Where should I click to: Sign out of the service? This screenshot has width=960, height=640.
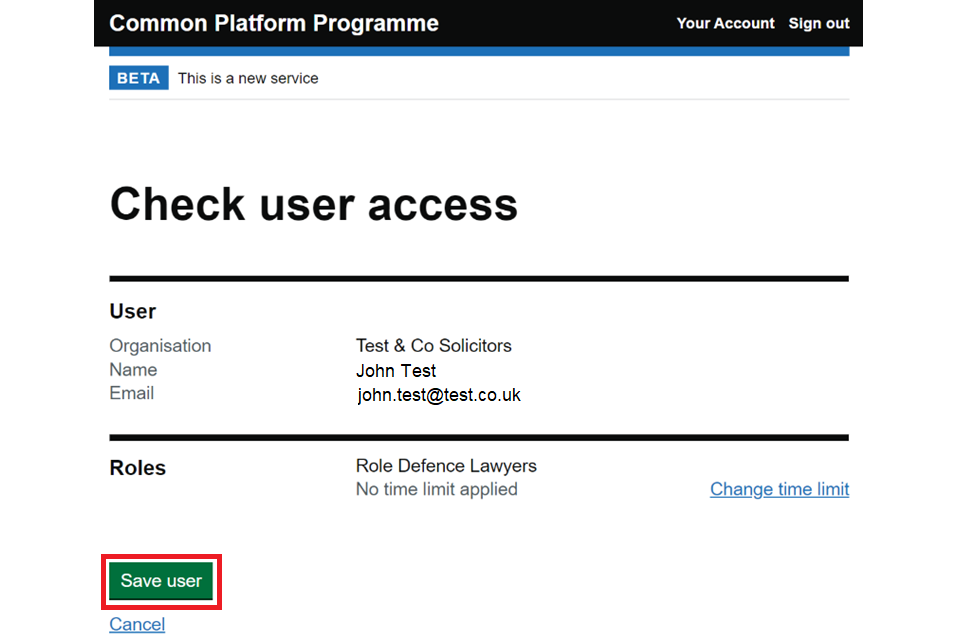click(818, 23)
